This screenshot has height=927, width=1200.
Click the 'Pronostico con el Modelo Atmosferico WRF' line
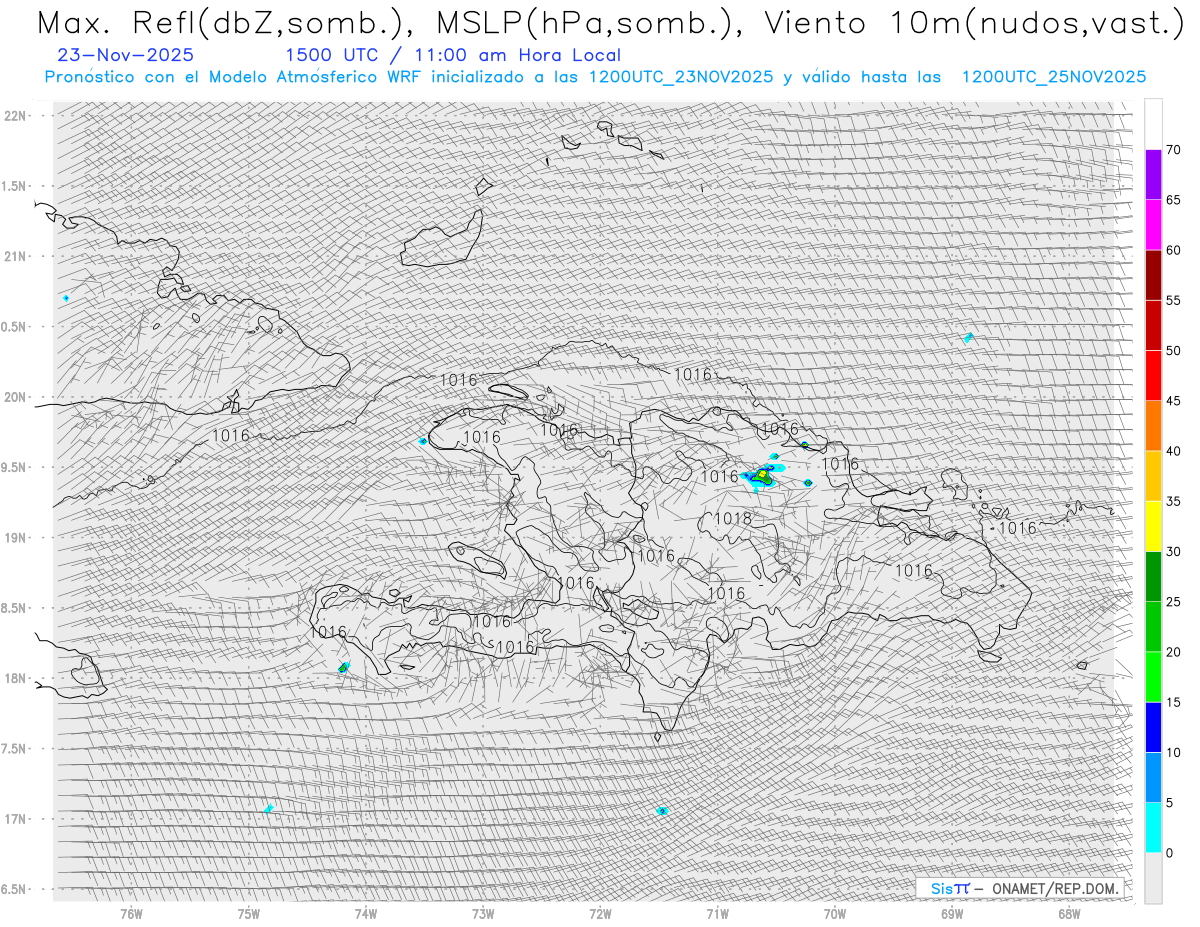coord(595,77)
